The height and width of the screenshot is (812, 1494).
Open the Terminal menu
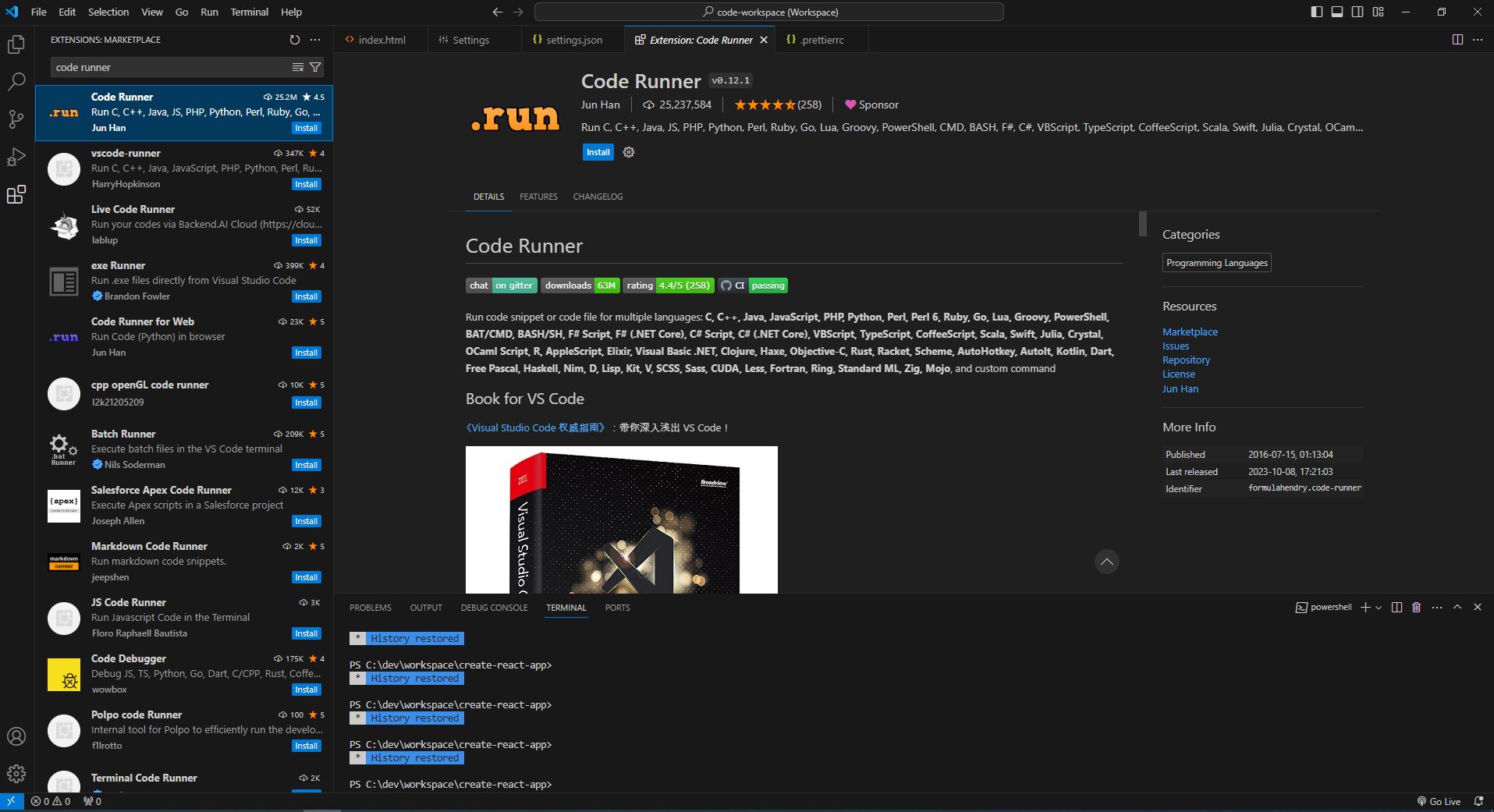[250, 12]
